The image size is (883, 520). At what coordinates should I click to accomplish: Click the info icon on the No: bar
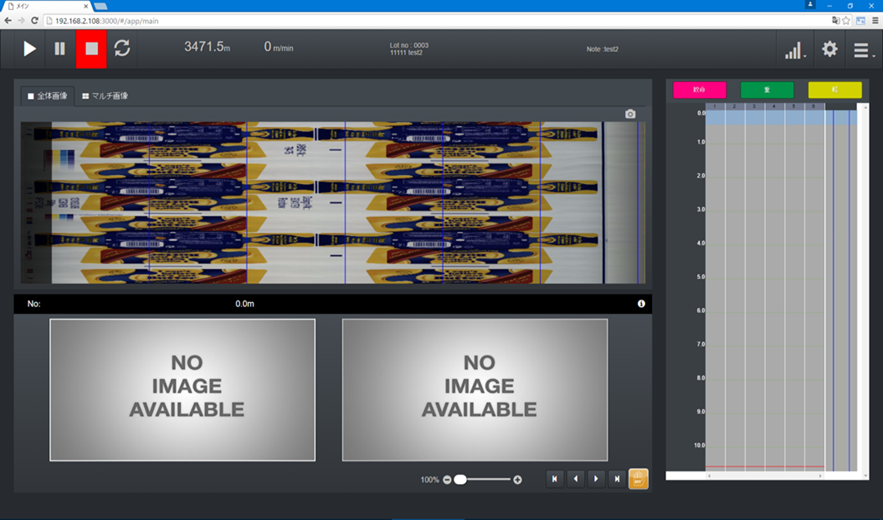[641, 303]
